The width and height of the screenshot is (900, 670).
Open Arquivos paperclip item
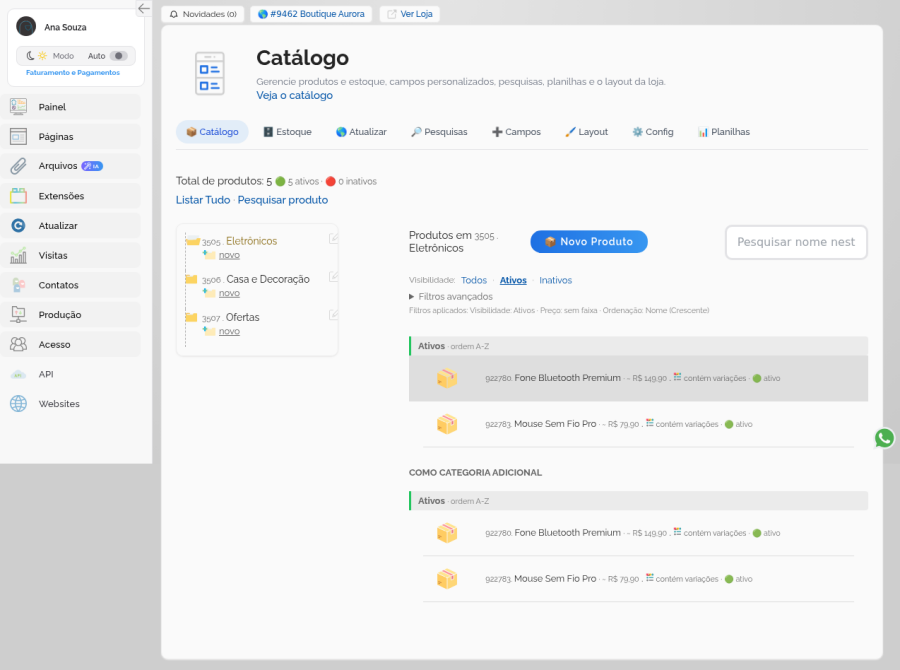(71, 166)
